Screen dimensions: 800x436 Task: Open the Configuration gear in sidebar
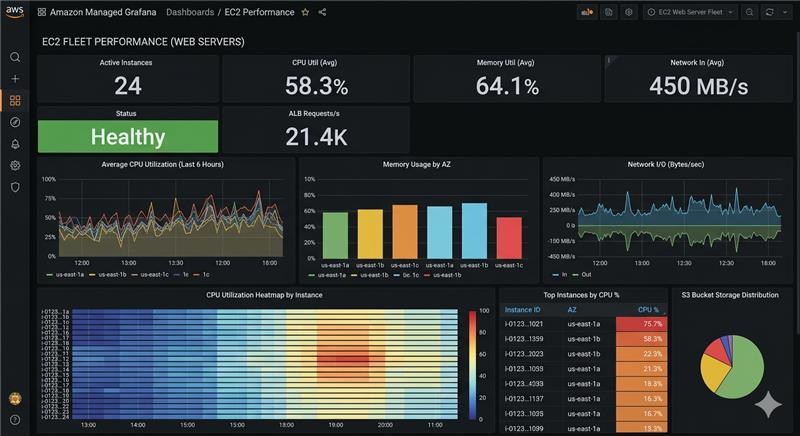(15, 165)
